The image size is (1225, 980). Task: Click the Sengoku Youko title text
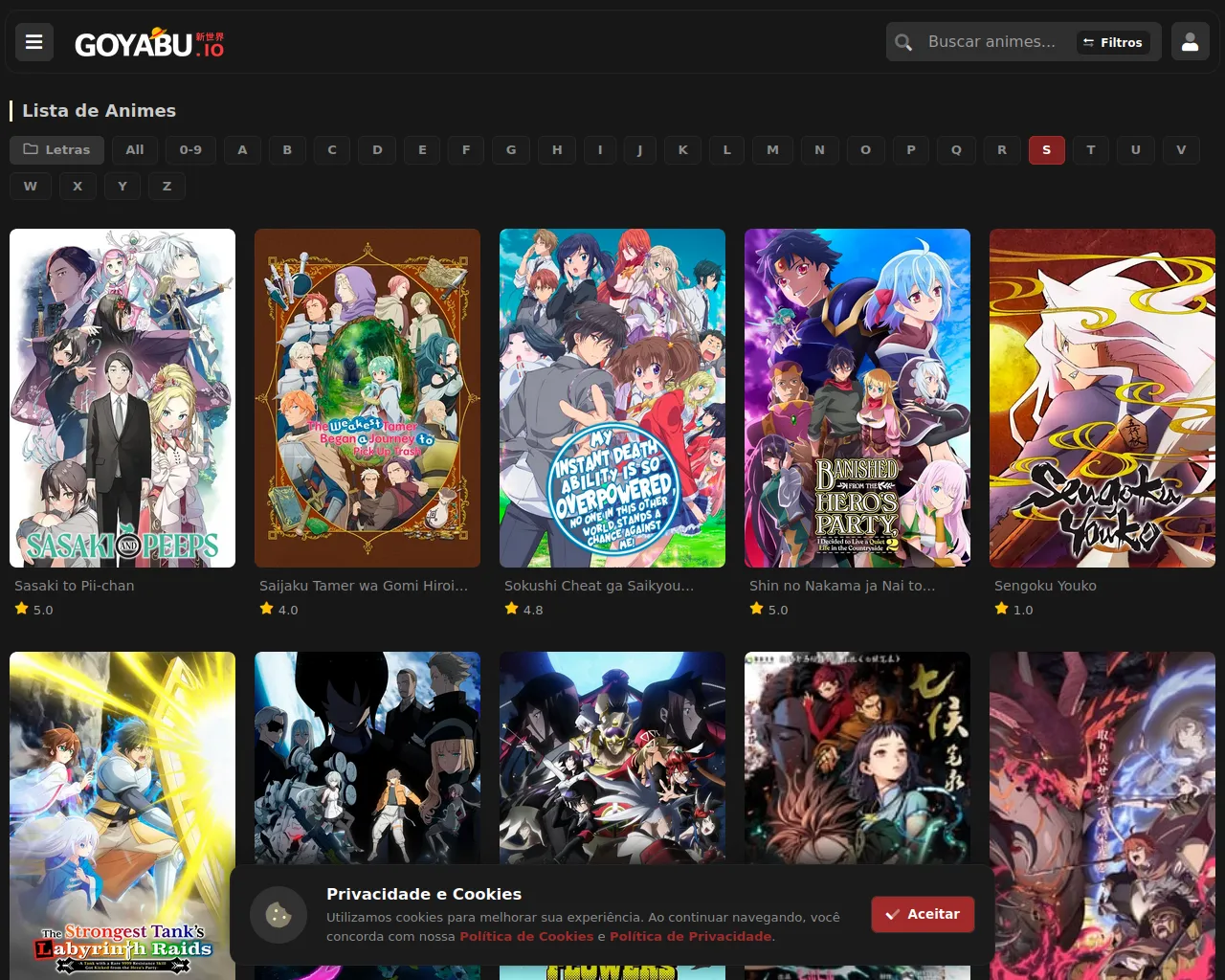tap(1045, 586)
